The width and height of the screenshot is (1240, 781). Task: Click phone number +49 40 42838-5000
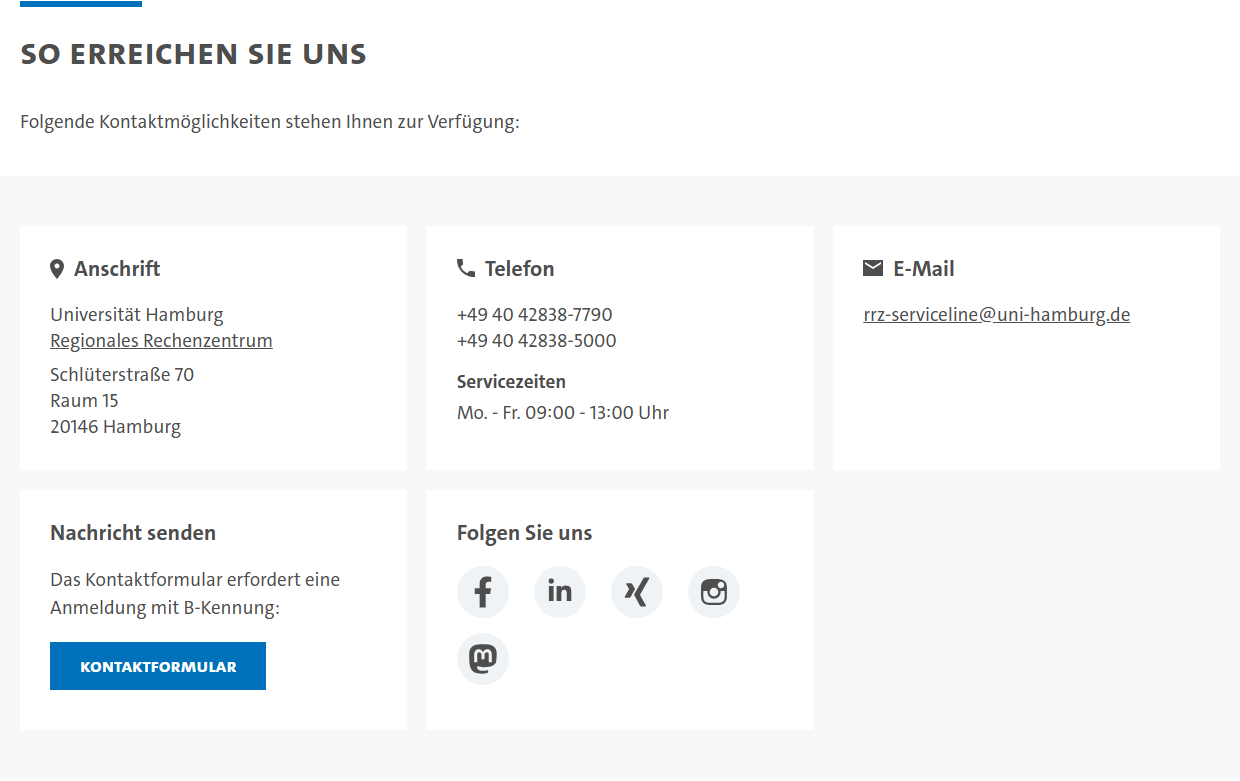(536, 341)
